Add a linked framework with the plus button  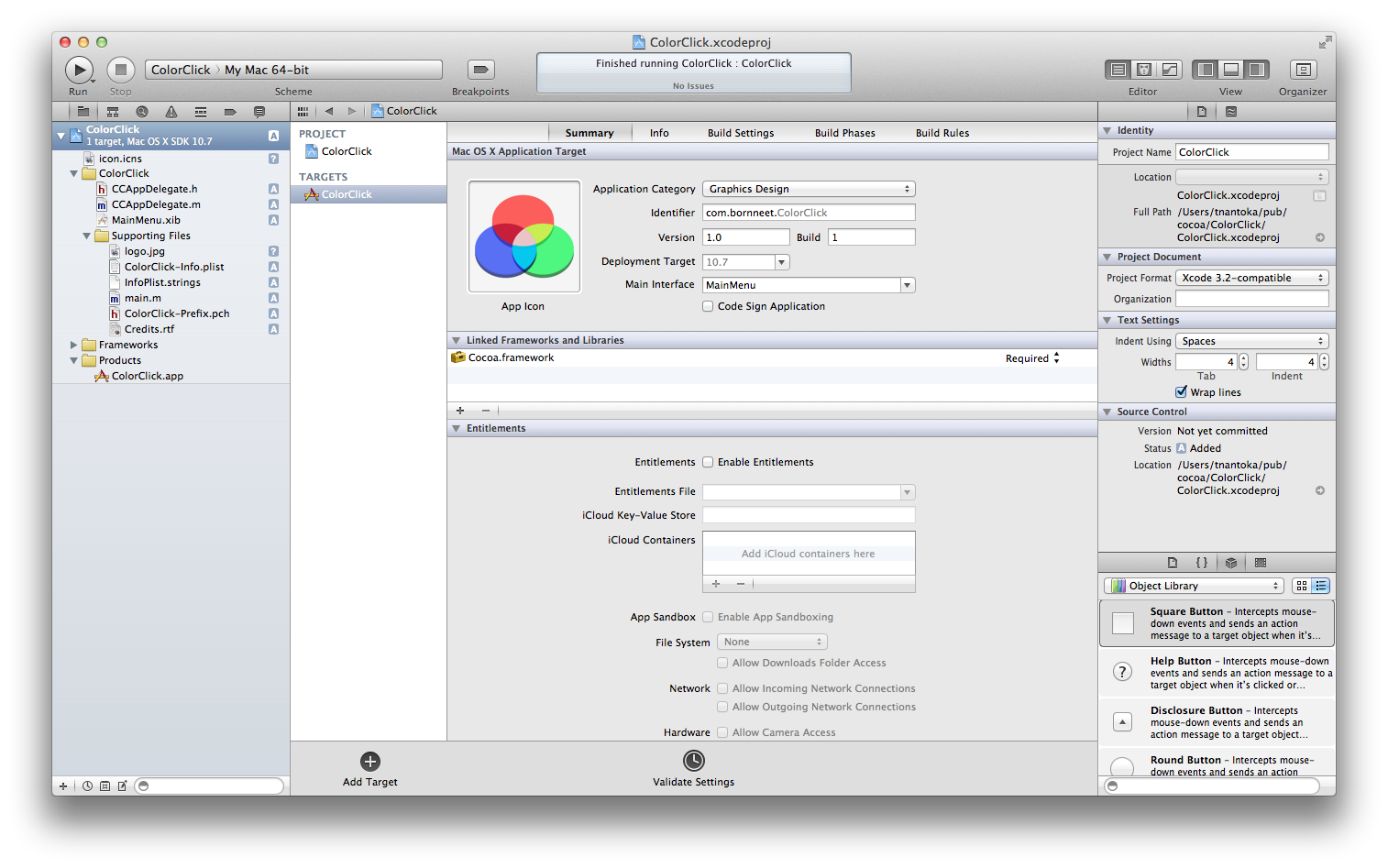point(460,411)
